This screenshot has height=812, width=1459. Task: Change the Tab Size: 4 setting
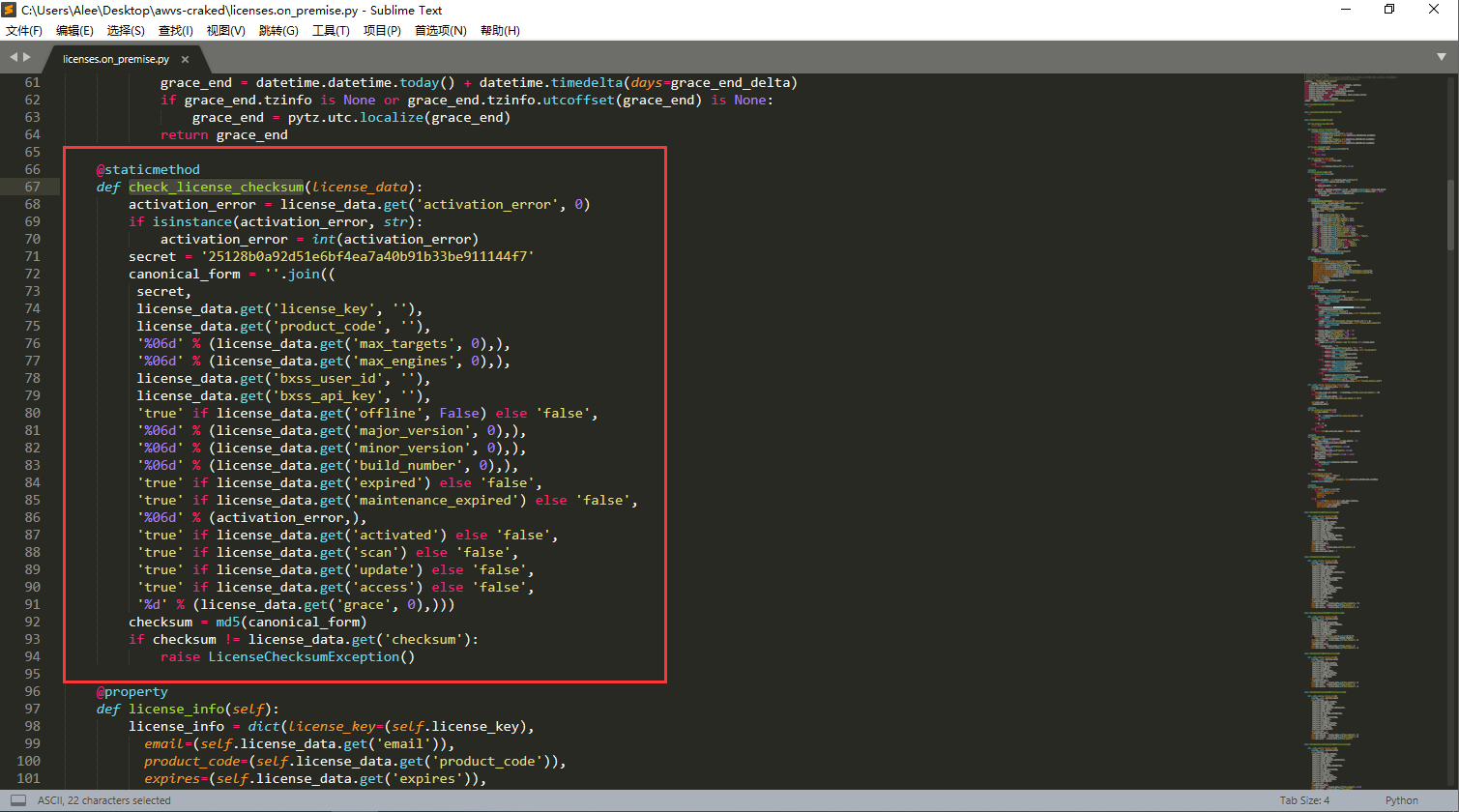coord(1304,800)
